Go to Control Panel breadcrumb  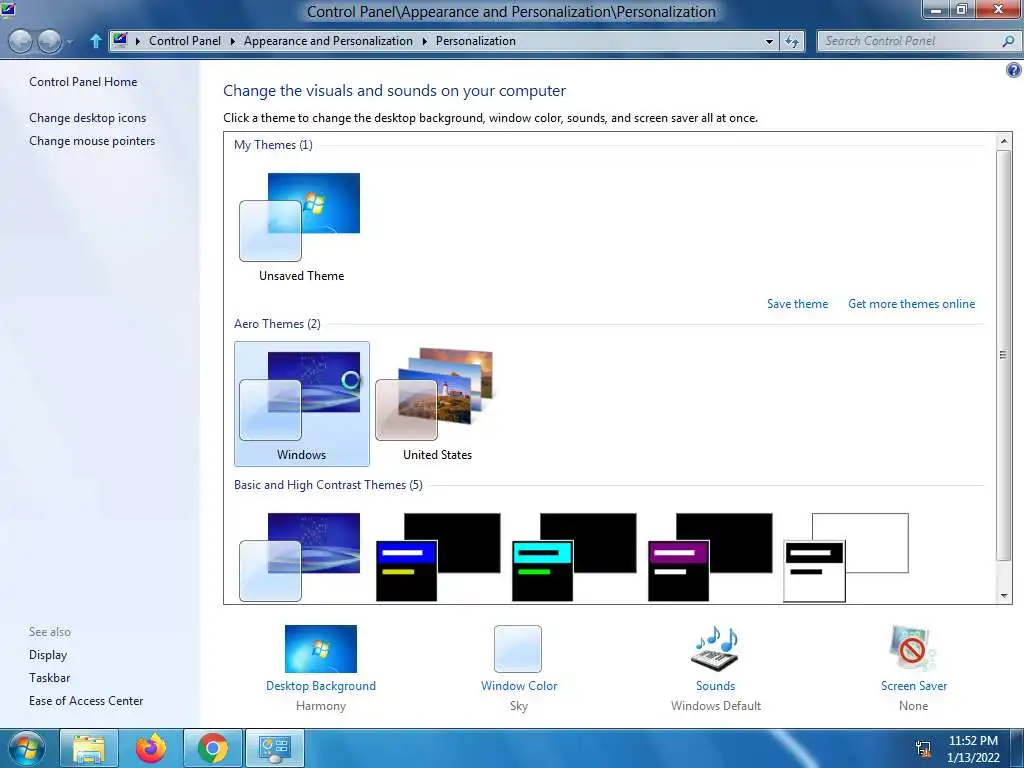(x=185, y=41)
